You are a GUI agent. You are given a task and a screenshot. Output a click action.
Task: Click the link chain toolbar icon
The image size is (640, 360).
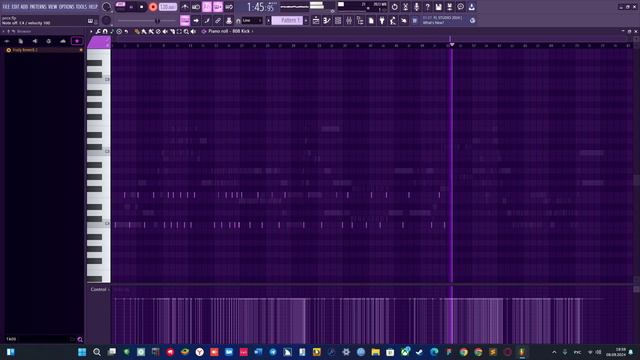(x=218, y=20)
